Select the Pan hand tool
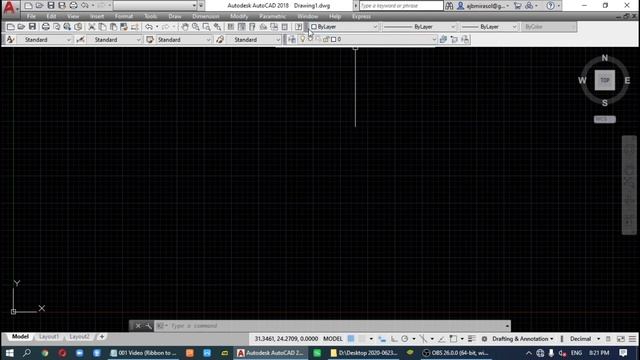640x360 pixels. (185, 27)
